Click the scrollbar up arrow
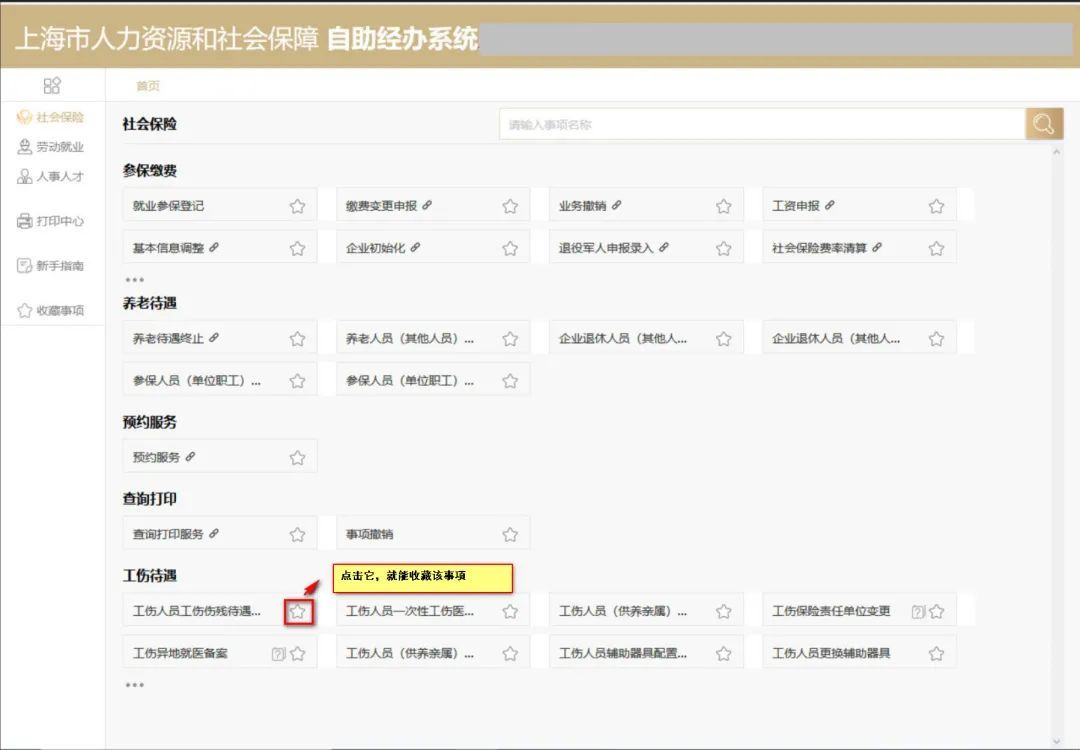This screenshot has width=1080, height=750. pos(1057,152)
